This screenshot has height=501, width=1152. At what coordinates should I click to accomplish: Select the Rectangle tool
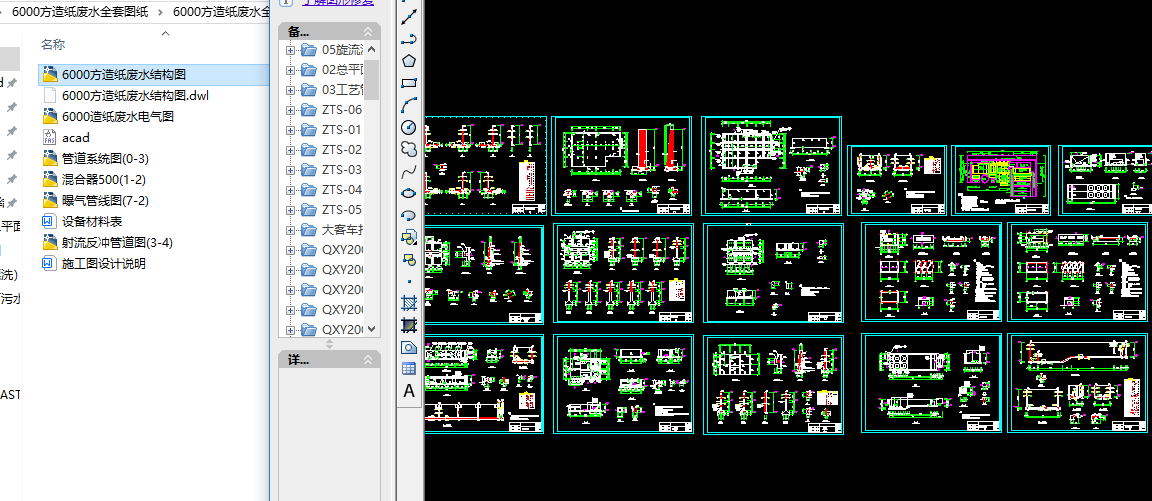[x=409, y=83]
